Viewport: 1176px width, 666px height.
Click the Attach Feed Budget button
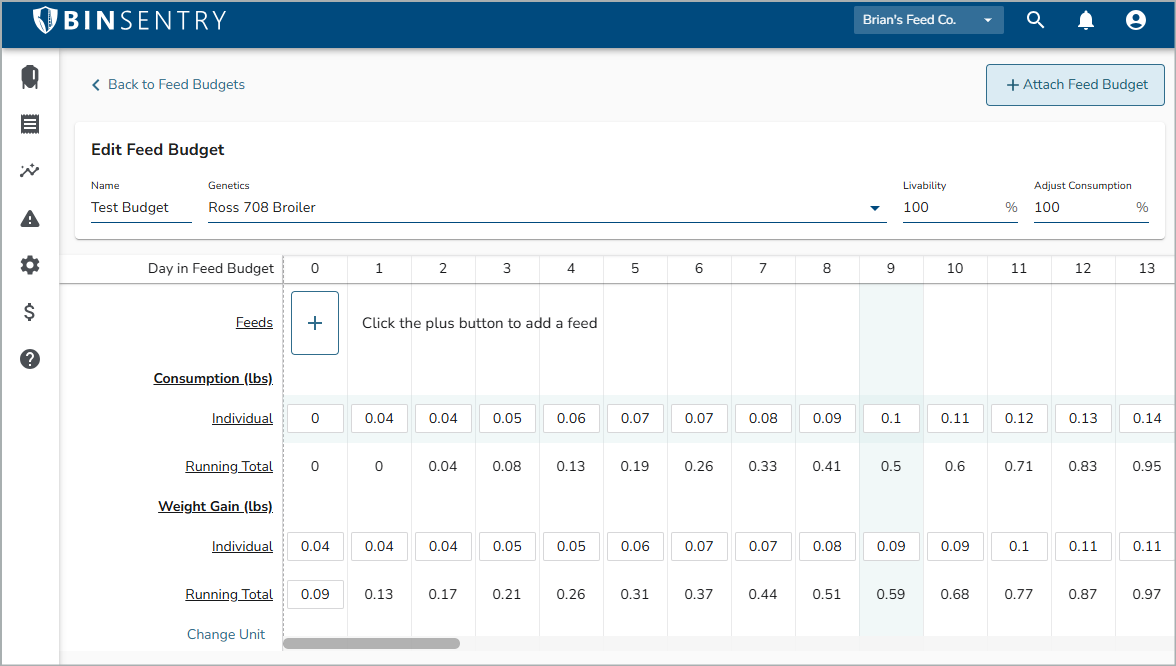[x=1074, y=85]
